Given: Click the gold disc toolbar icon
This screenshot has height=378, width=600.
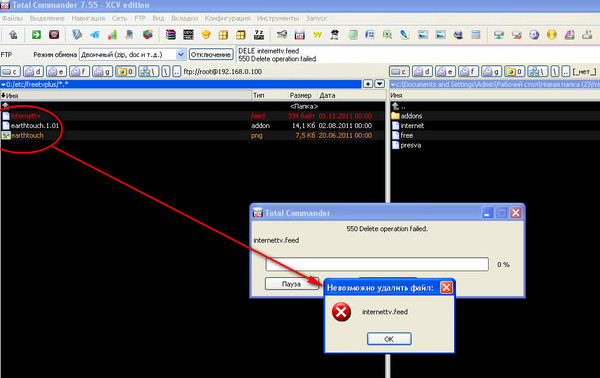Looking at the screenshot, I should point(551,35).
